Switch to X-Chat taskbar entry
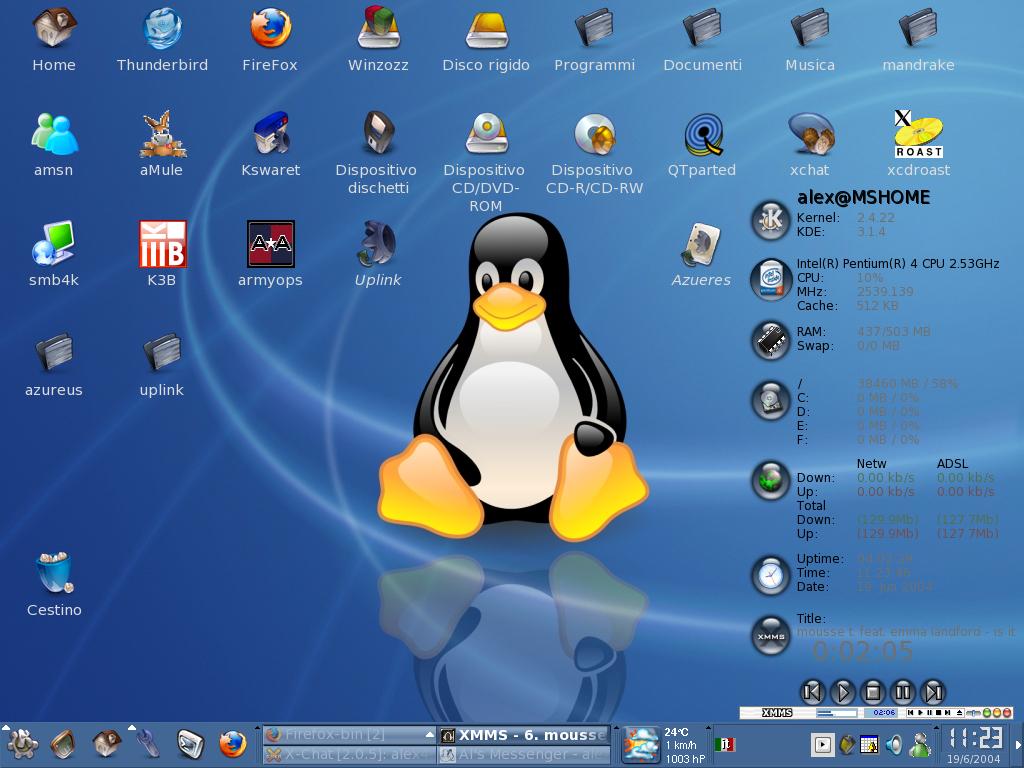 tap(349, 754)
